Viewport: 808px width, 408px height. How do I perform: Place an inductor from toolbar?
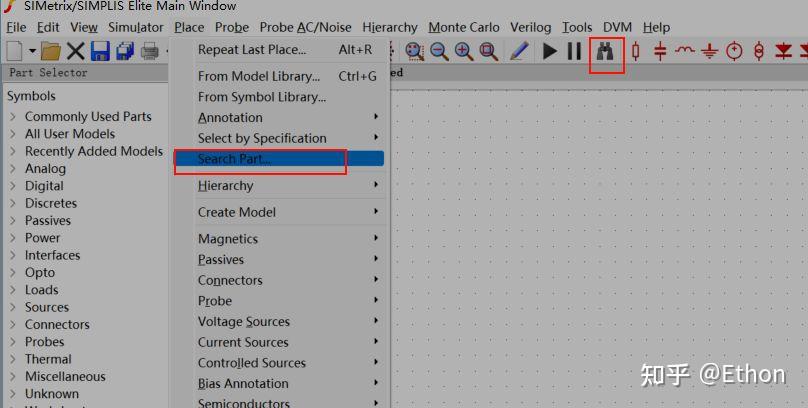(685, 50)
